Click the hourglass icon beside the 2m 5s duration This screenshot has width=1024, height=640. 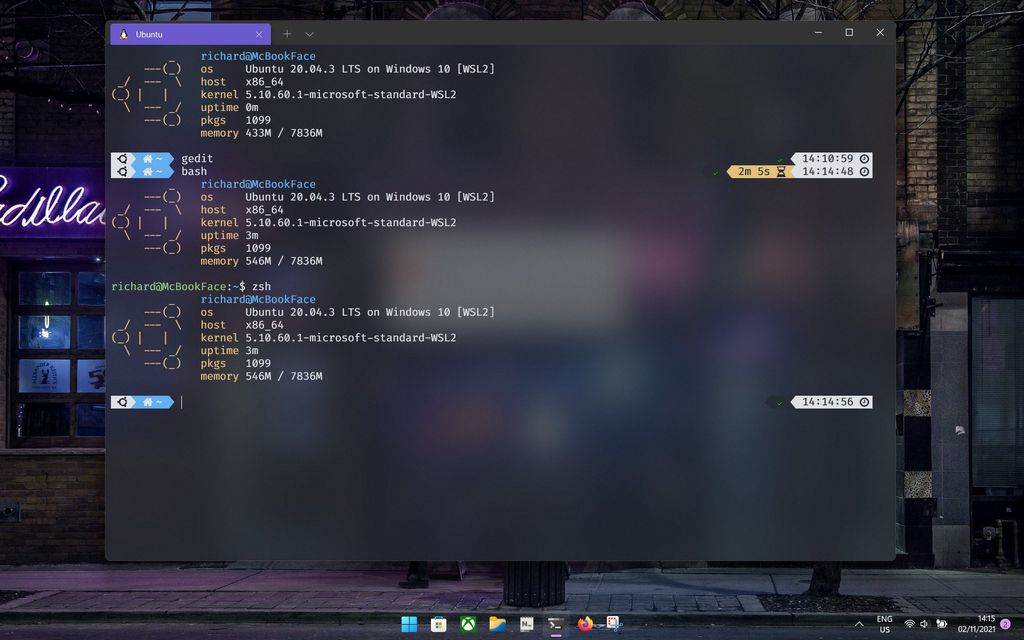(x=780, y=171)
